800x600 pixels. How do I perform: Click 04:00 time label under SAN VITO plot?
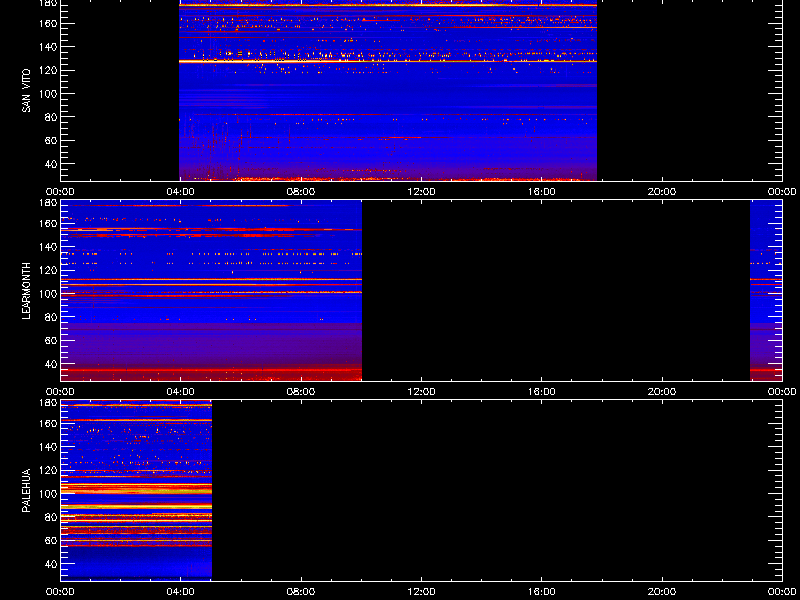181,192
